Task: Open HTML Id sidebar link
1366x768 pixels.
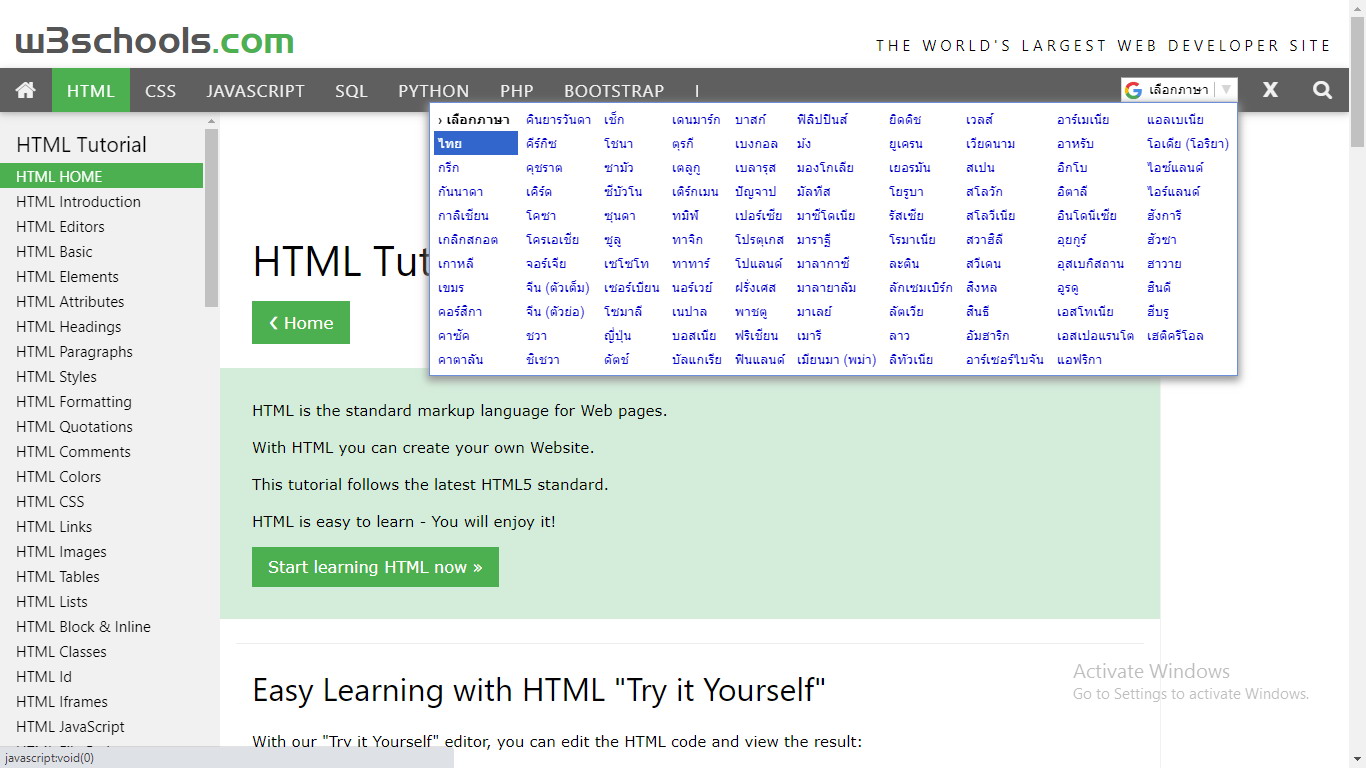Action: tap(44, 676)
